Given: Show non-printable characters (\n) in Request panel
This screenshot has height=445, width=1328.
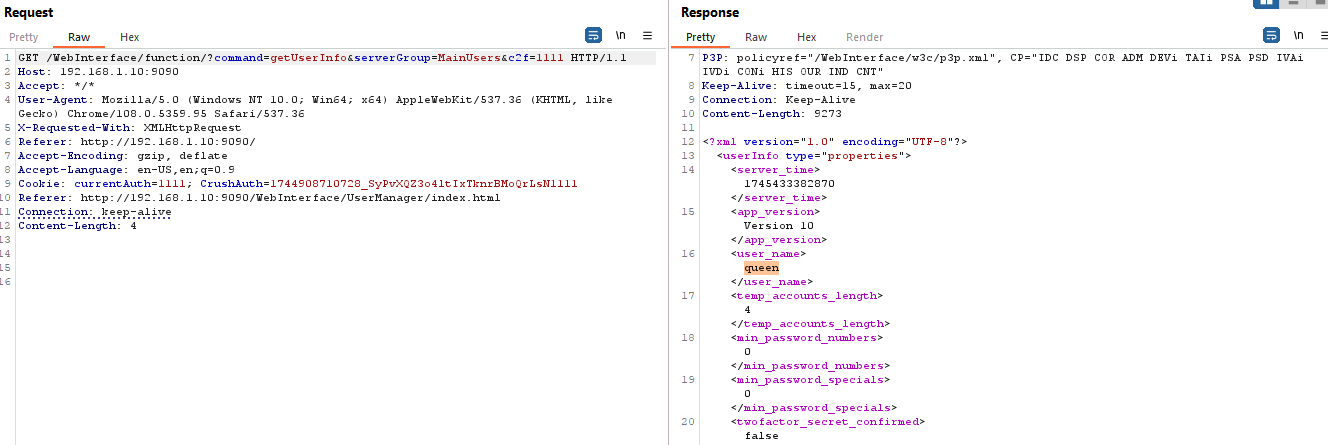Looking at the screenshot, I should point(620,35).
